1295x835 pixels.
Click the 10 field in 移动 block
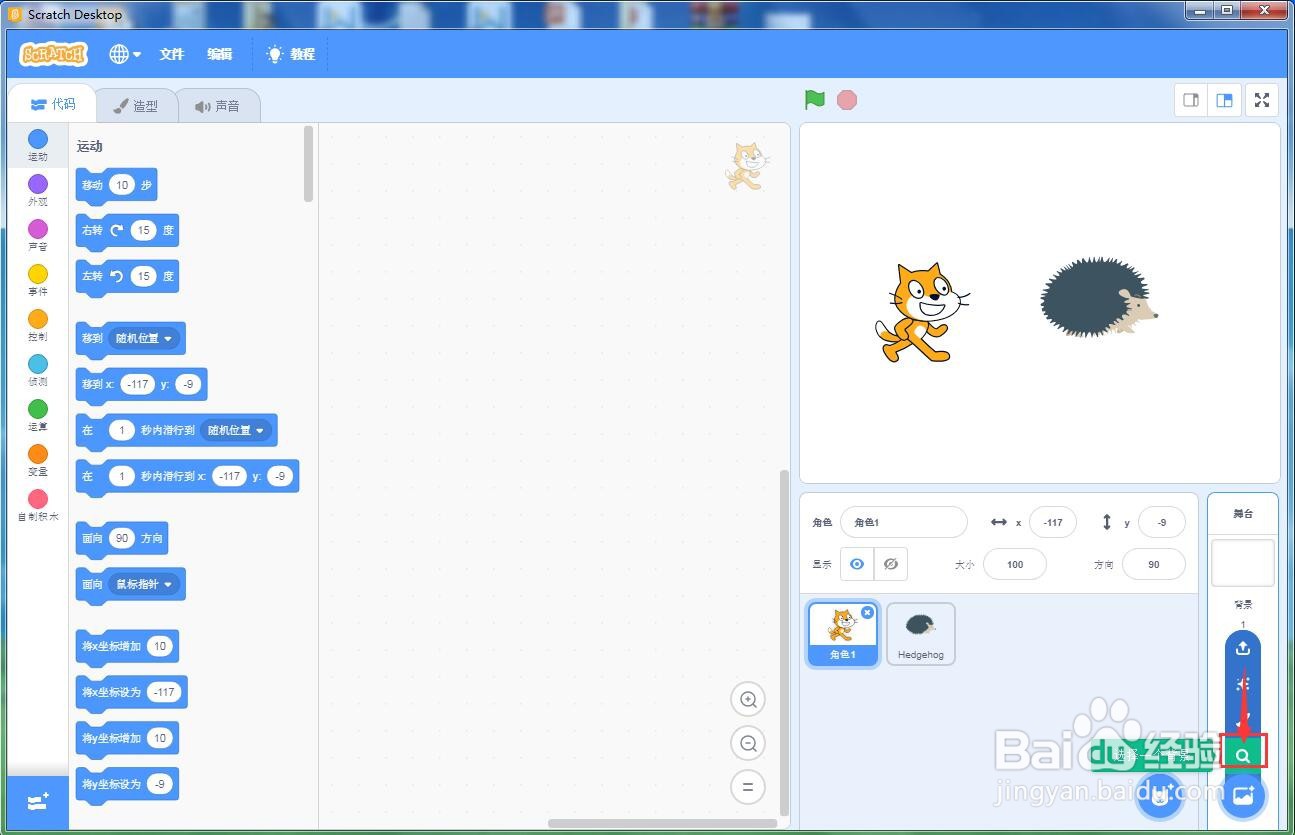(122, 185)
